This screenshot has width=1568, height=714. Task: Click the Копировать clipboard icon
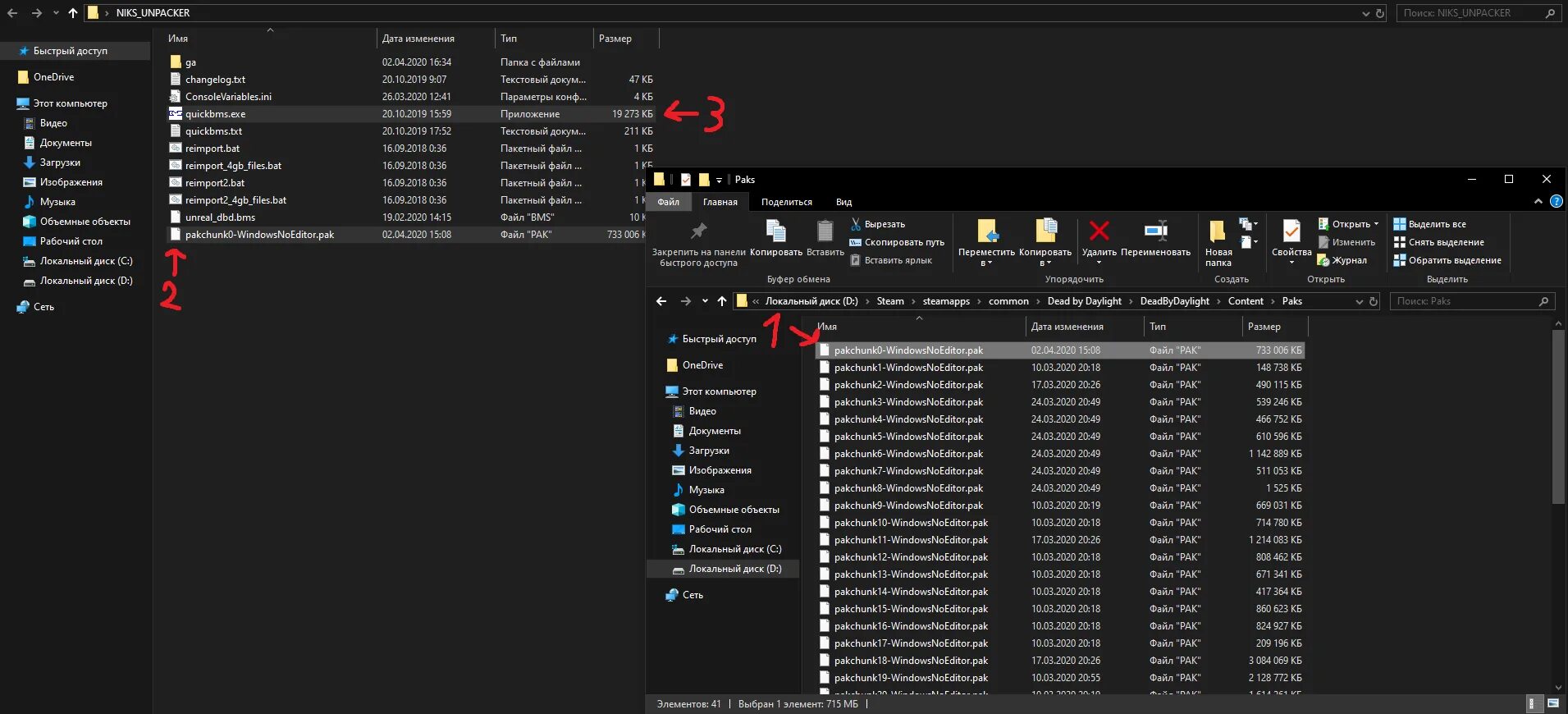(x=775, y=231)
